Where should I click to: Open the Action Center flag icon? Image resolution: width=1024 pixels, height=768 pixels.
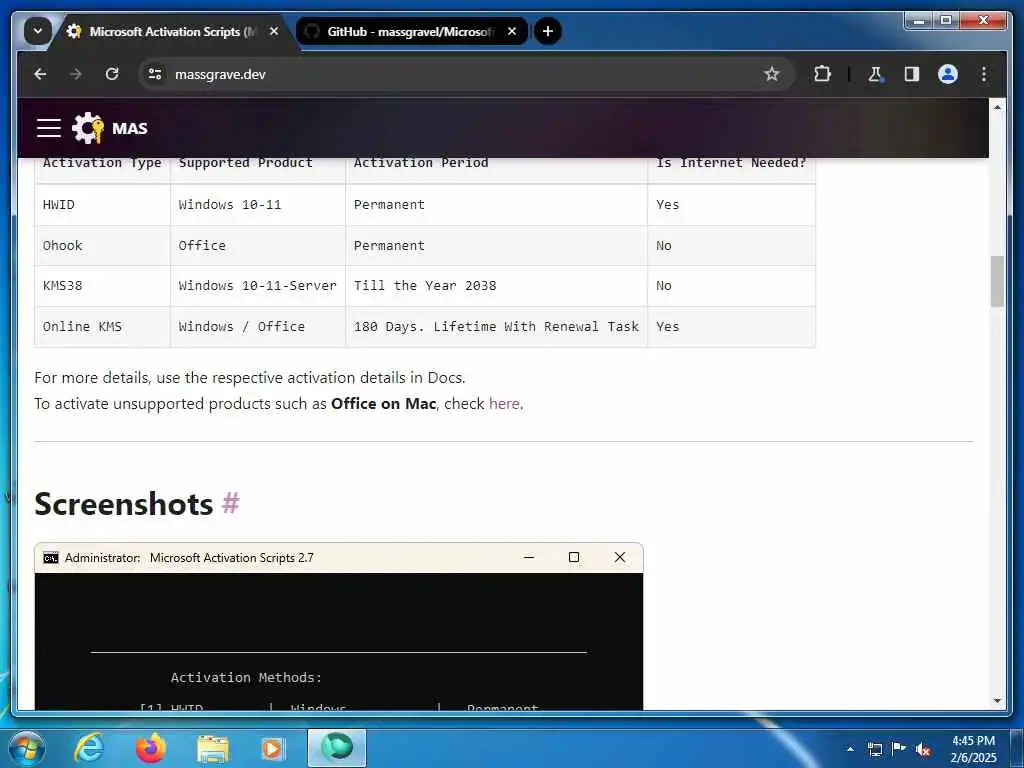[x=899, y=748]
